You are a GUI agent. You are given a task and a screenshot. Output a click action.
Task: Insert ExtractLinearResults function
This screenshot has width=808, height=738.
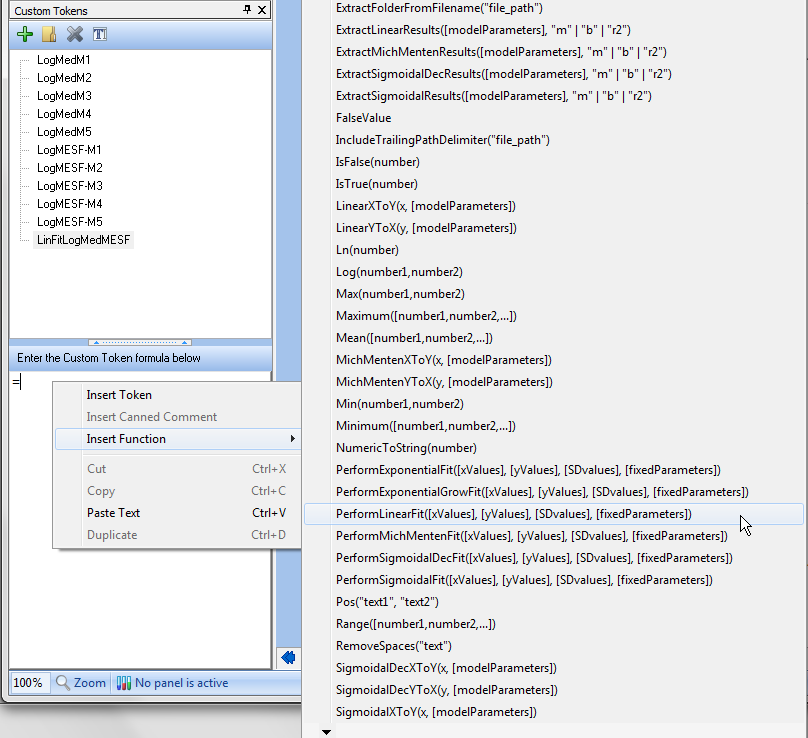[x=483, y=30]
